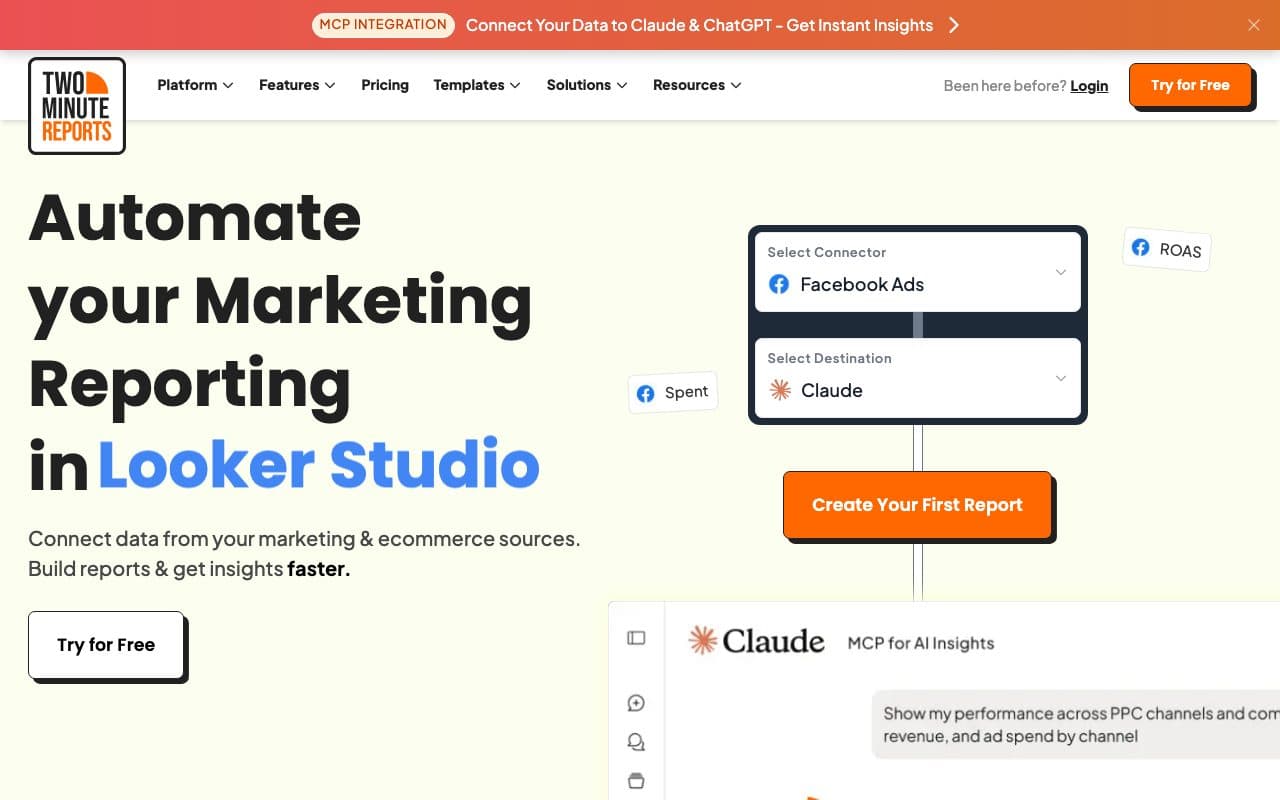Open the Select Connector dropdown
The height and width of the screenshot is (800, 1280).
click(x=918, y=272)
